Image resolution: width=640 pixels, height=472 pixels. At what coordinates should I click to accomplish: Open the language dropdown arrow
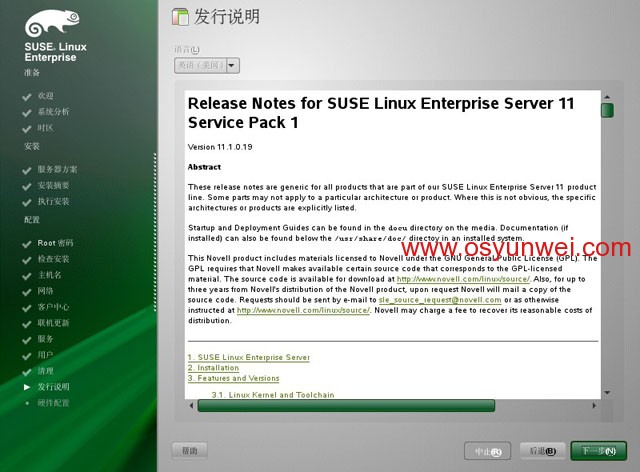(x=232, y=65)
